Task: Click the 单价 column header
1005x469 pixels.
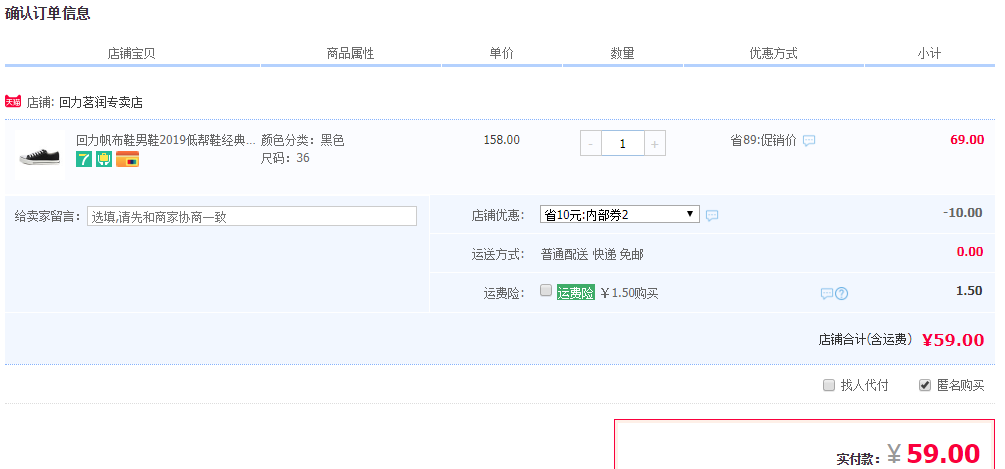Action: pyautogui.click(x=501, y=54)
